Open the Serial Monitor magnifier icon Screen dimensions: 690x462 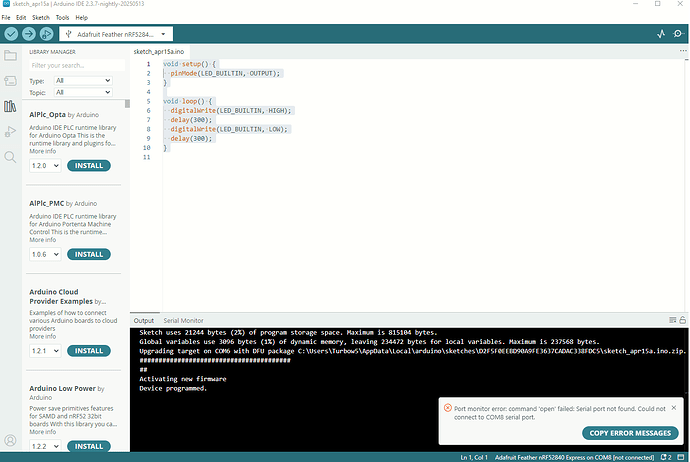(679, 34)
